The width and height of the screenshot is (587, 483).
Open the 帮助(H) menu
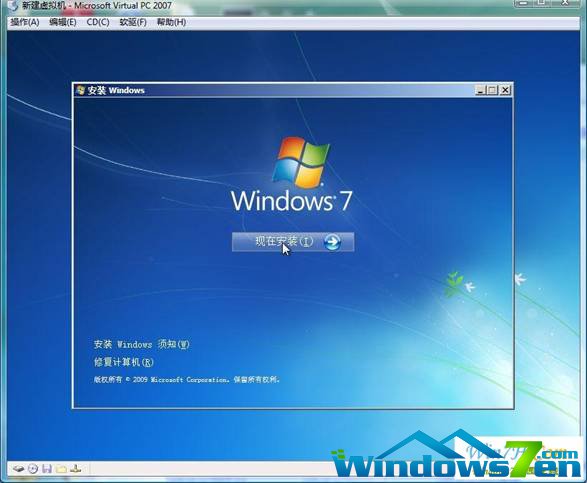(x=171, y=22)
